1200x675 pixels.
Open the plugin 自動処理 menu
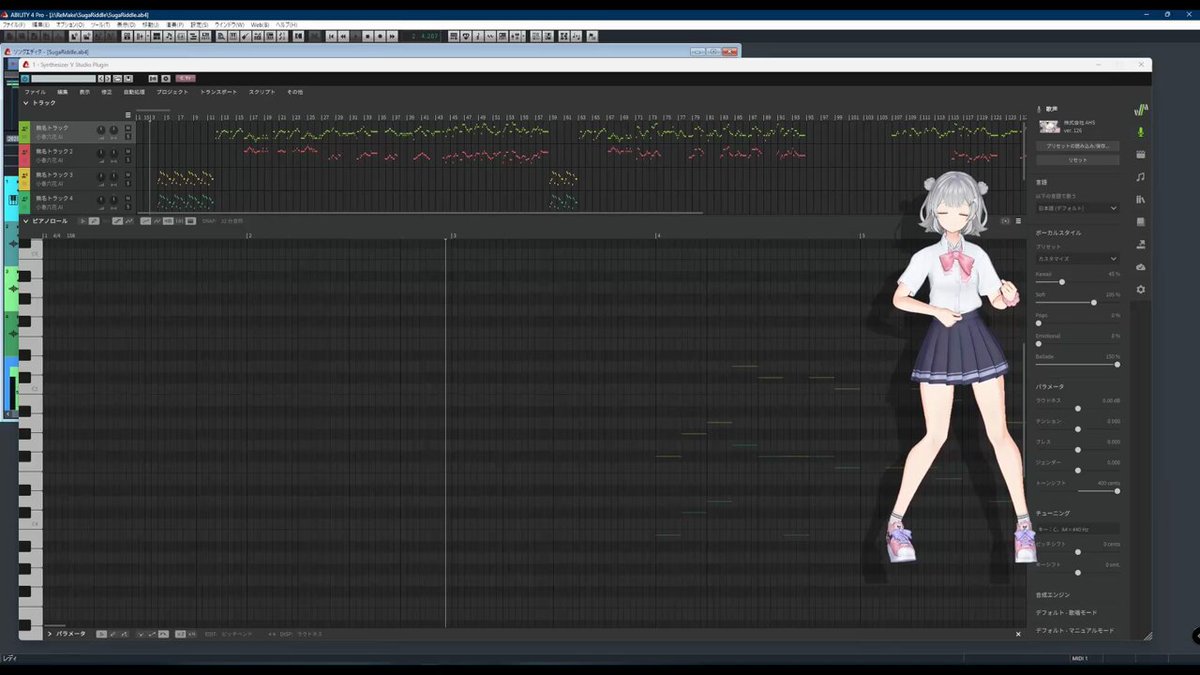click(x=134, y=92)
